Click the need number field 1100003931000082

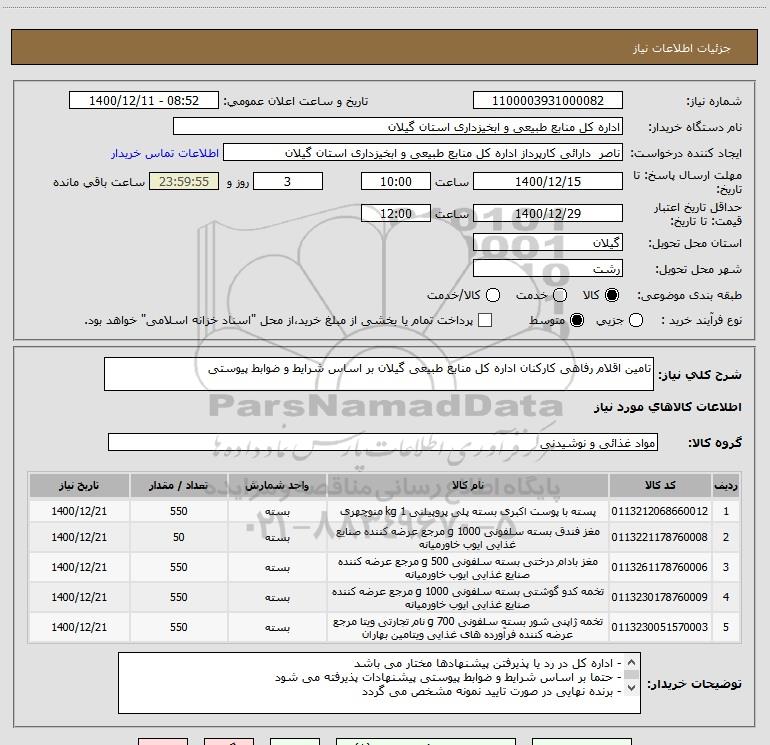(x=548, y=101)
